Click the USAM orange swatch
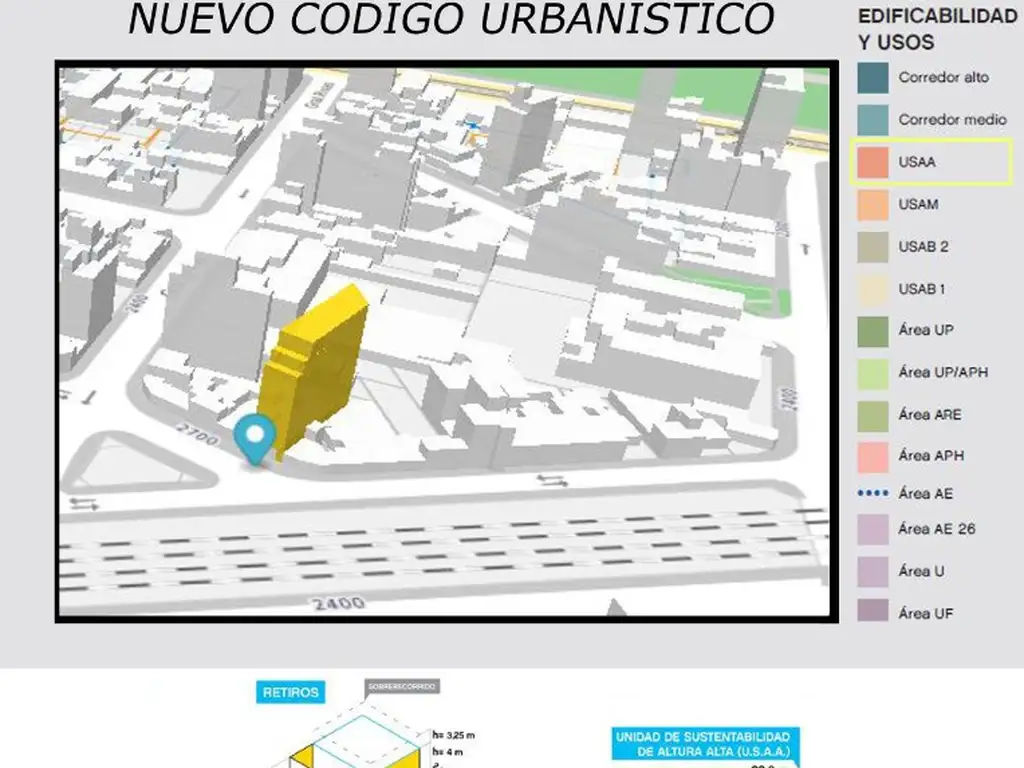1024x768 pixels. pos(872,204)
